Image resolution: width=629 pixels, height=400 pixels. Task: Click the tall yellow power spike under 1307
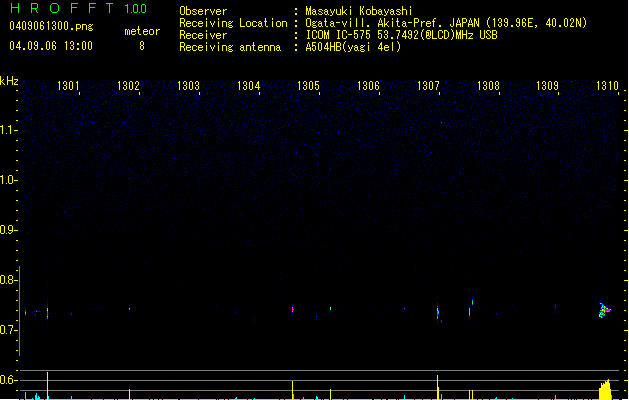438,387
